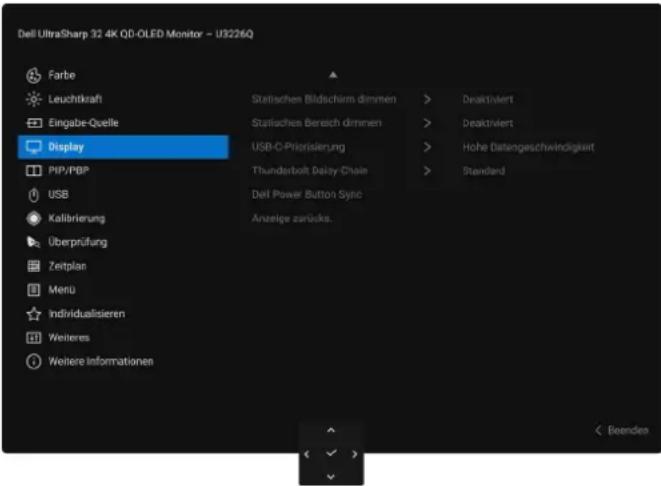Click the Weiteres sliders icon

coord(34,338)
